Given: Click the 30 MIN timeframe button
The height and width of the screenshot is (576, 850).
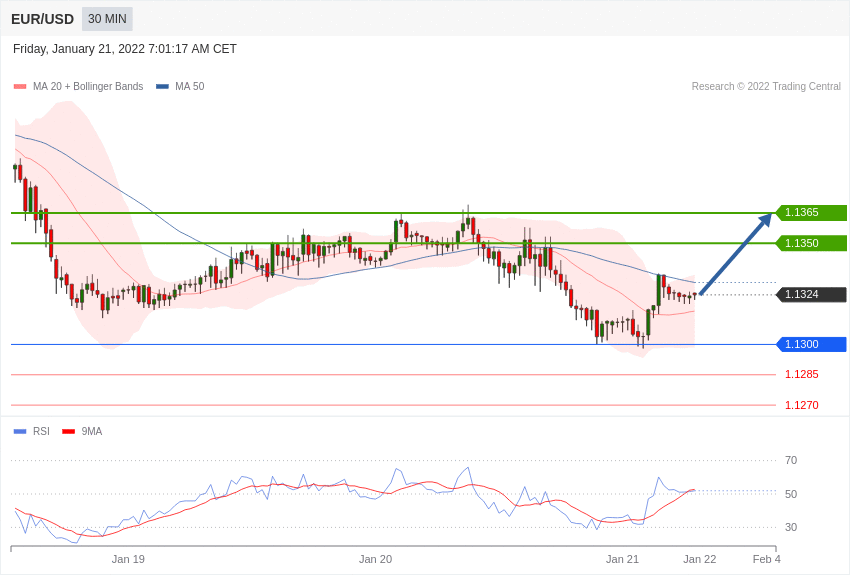Looking at the screenshot, I should (x=107, y=19).
